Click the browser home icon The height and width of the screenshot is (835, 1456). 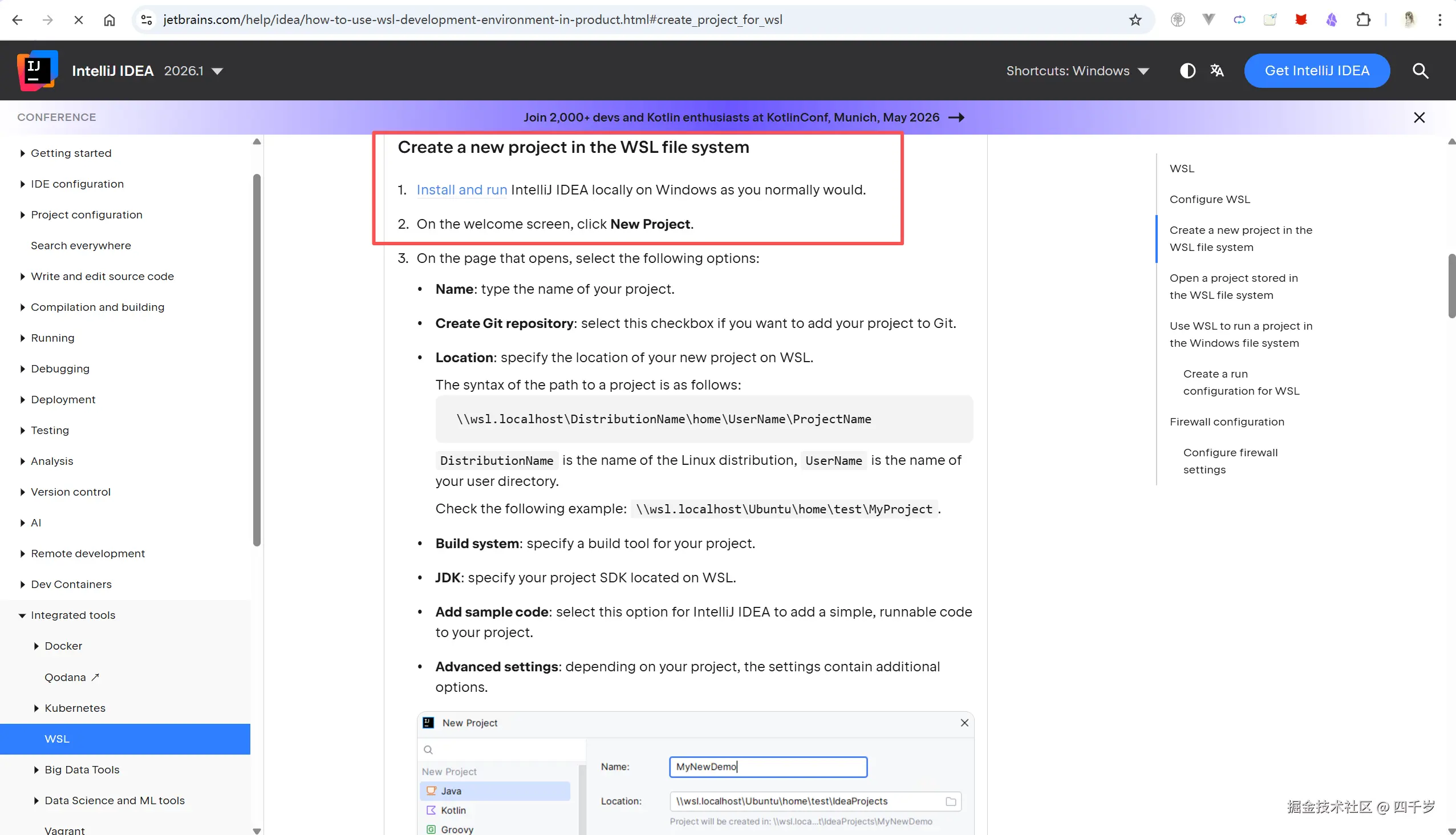click(x=109, y=20)
